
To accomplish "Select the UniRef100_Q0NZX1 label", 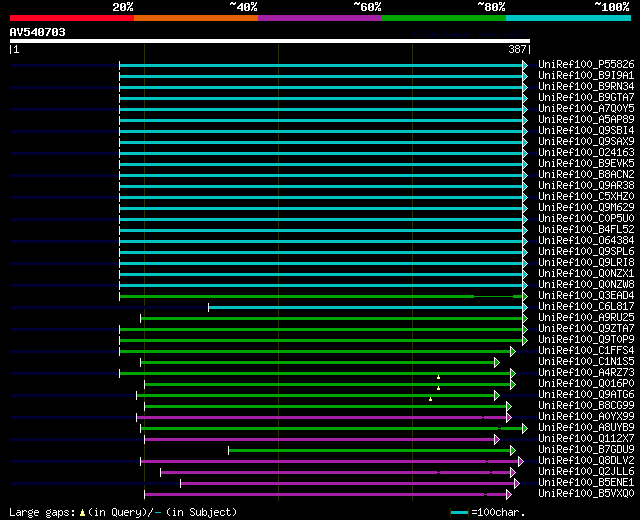I will coord(586,274).
